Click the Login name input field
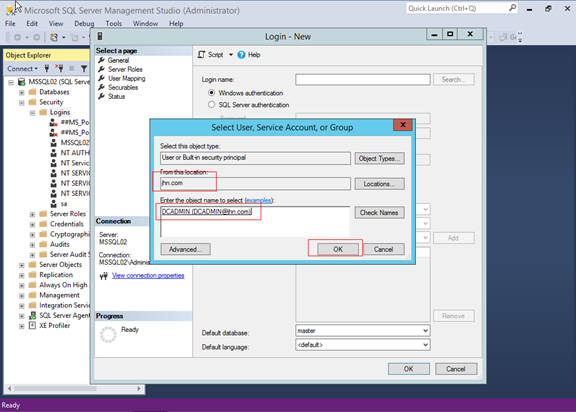576x412 pixels. (x=363, y=79)
